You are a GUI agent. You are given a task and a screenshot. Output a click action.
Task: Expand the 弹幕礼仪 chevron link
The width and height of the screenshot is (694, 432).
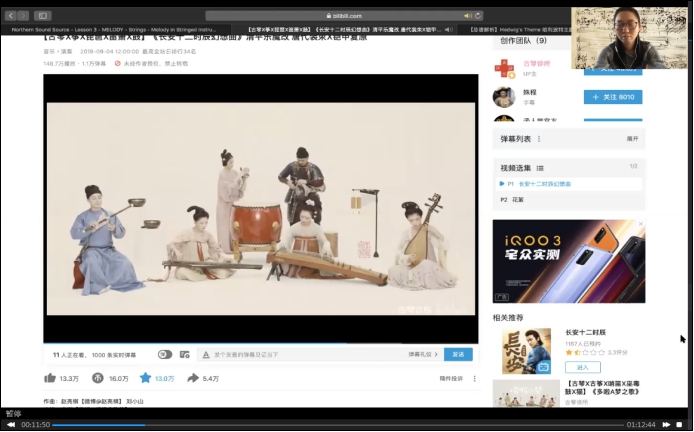(x=423, y=355)
